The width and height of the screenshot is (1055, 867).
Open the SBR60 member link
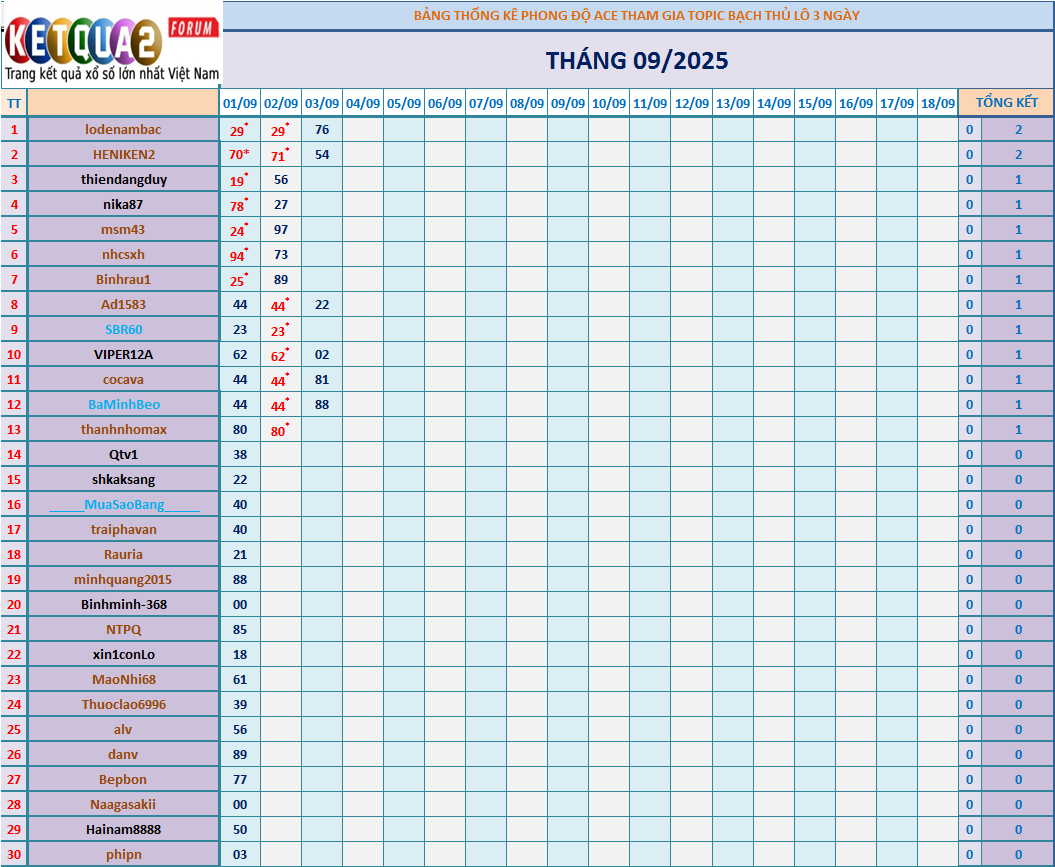pyautogui.click(x=124, y=330)
